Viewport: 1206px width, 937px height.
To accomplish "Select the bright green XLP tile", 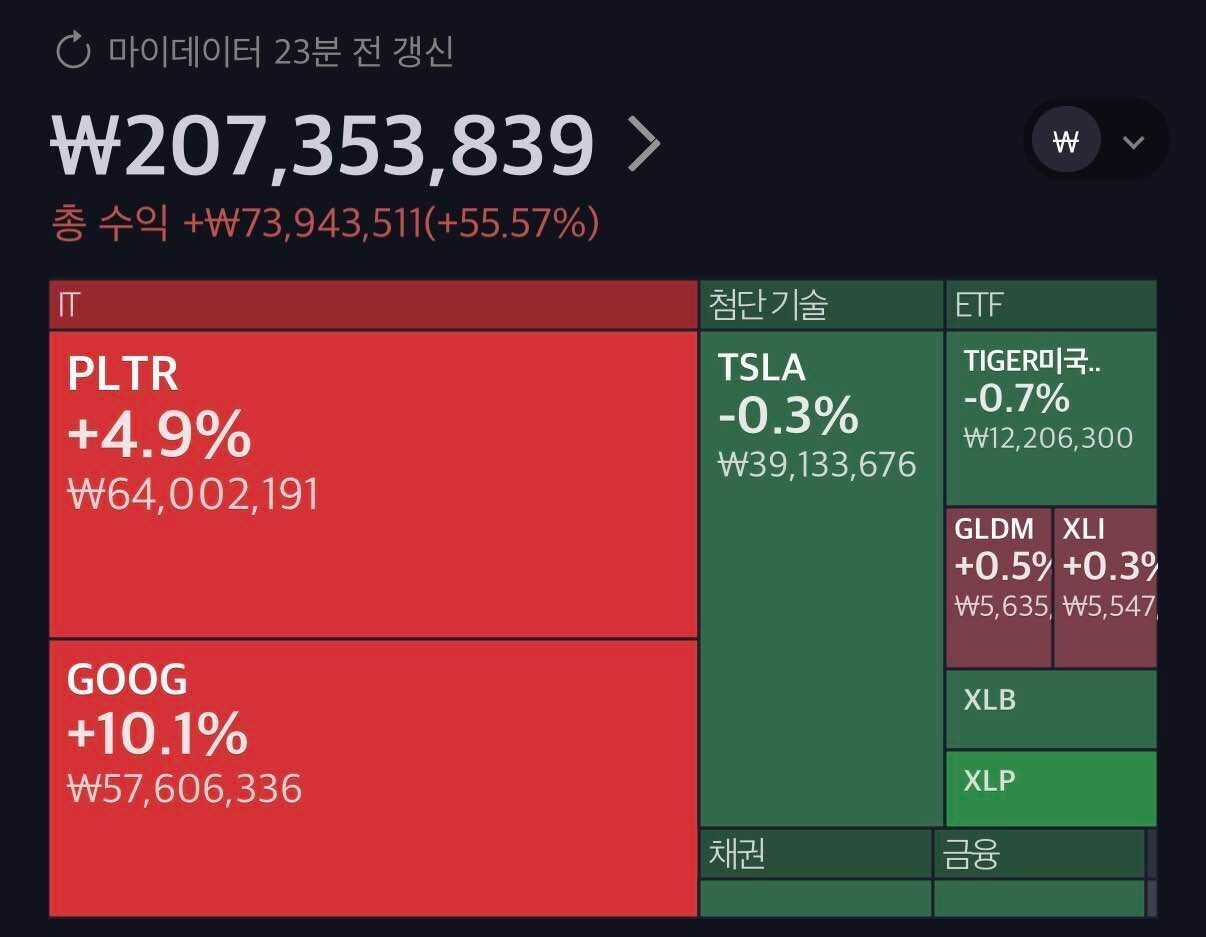I will (1050, 789).
